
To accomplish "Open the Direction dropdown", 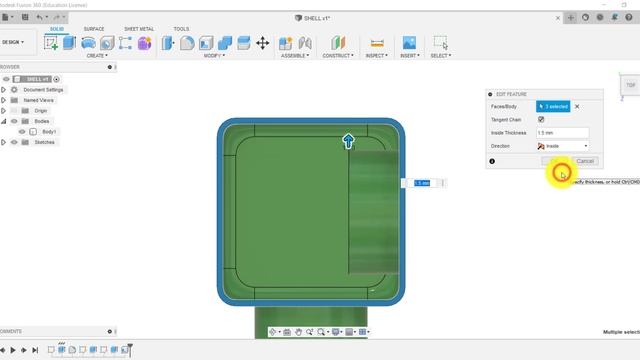I will [562, 146].
